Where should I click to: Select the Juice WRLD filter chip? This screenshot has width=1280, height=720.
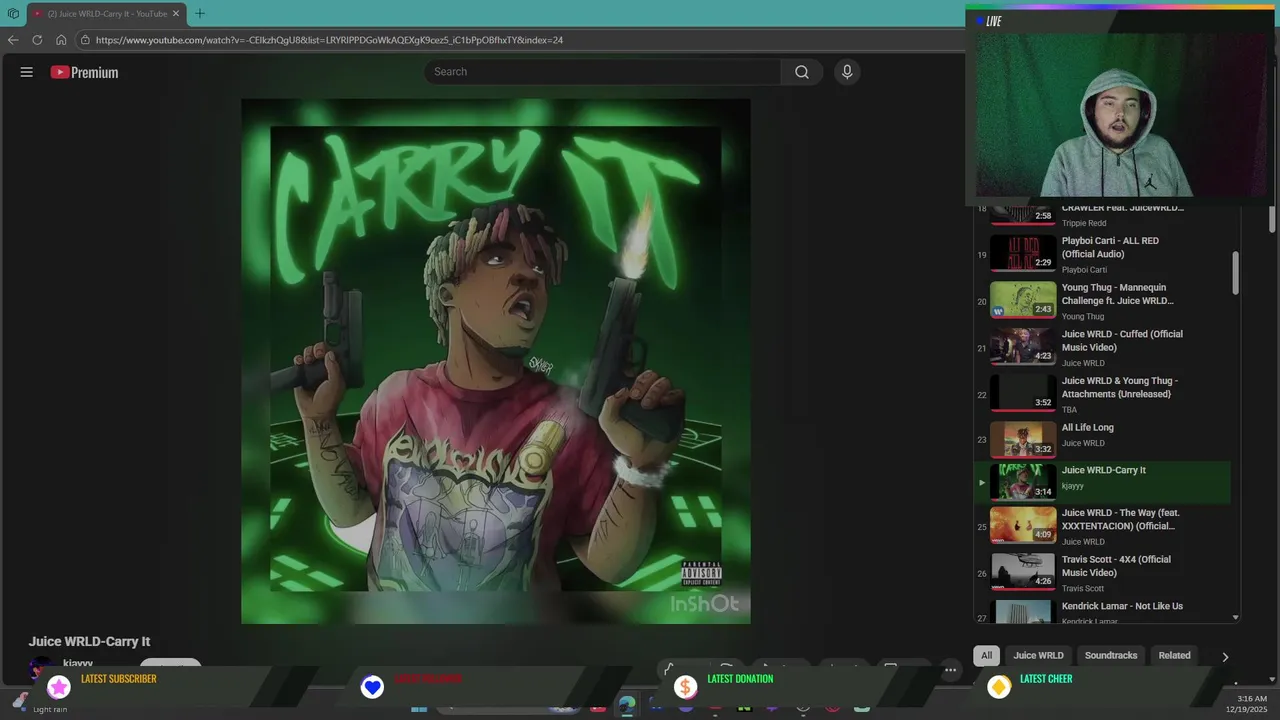[x=1038, y=656]
